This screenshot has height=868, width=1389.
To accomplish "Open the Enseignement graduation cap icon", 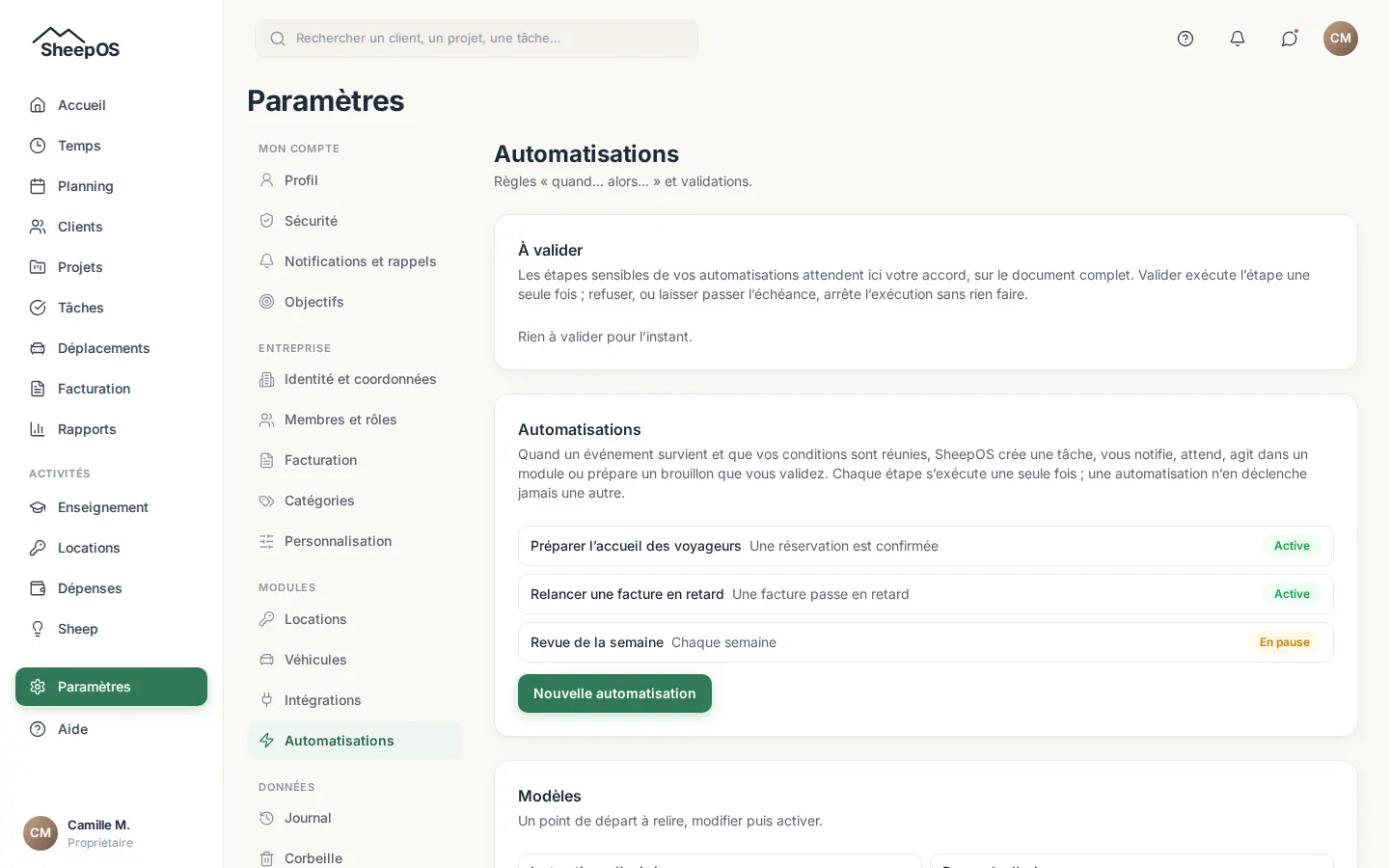I will pyautogui.click(x=38, y=507).
